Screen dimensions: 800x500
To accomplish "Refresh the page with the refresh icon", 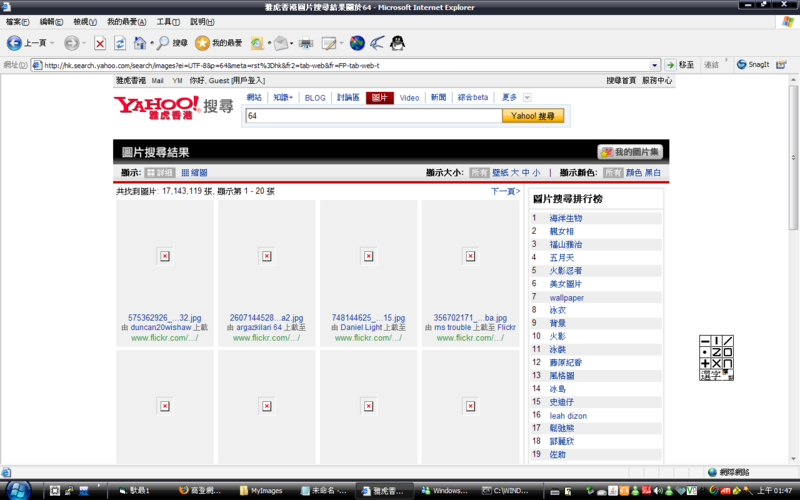I will tap(120, 43).
